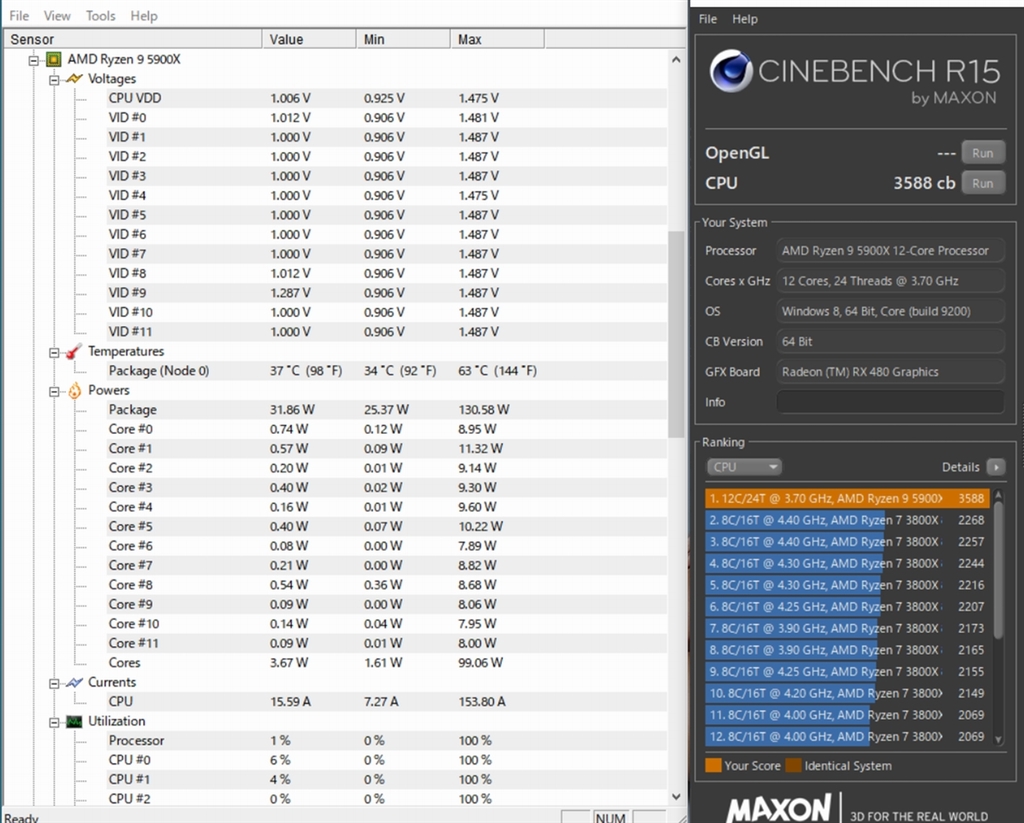1024x823 pixels.
Task: Click the Utilization category icon
Action: click(74, 721)
